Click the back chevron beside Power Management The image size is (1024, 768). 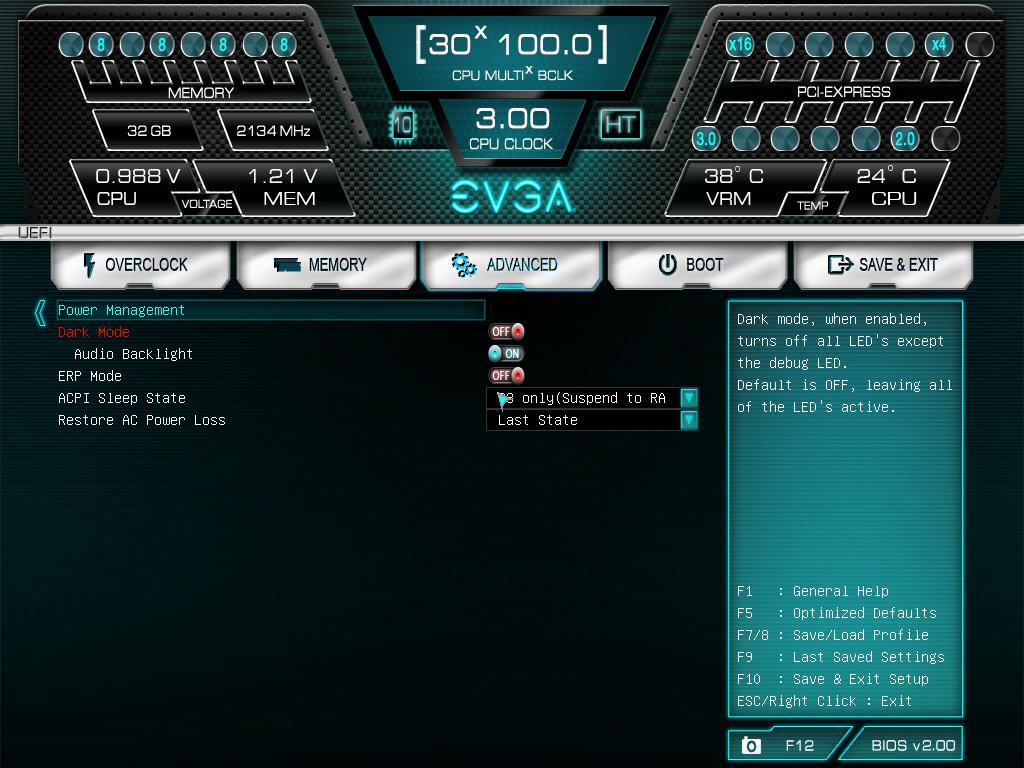pos(40,313)
